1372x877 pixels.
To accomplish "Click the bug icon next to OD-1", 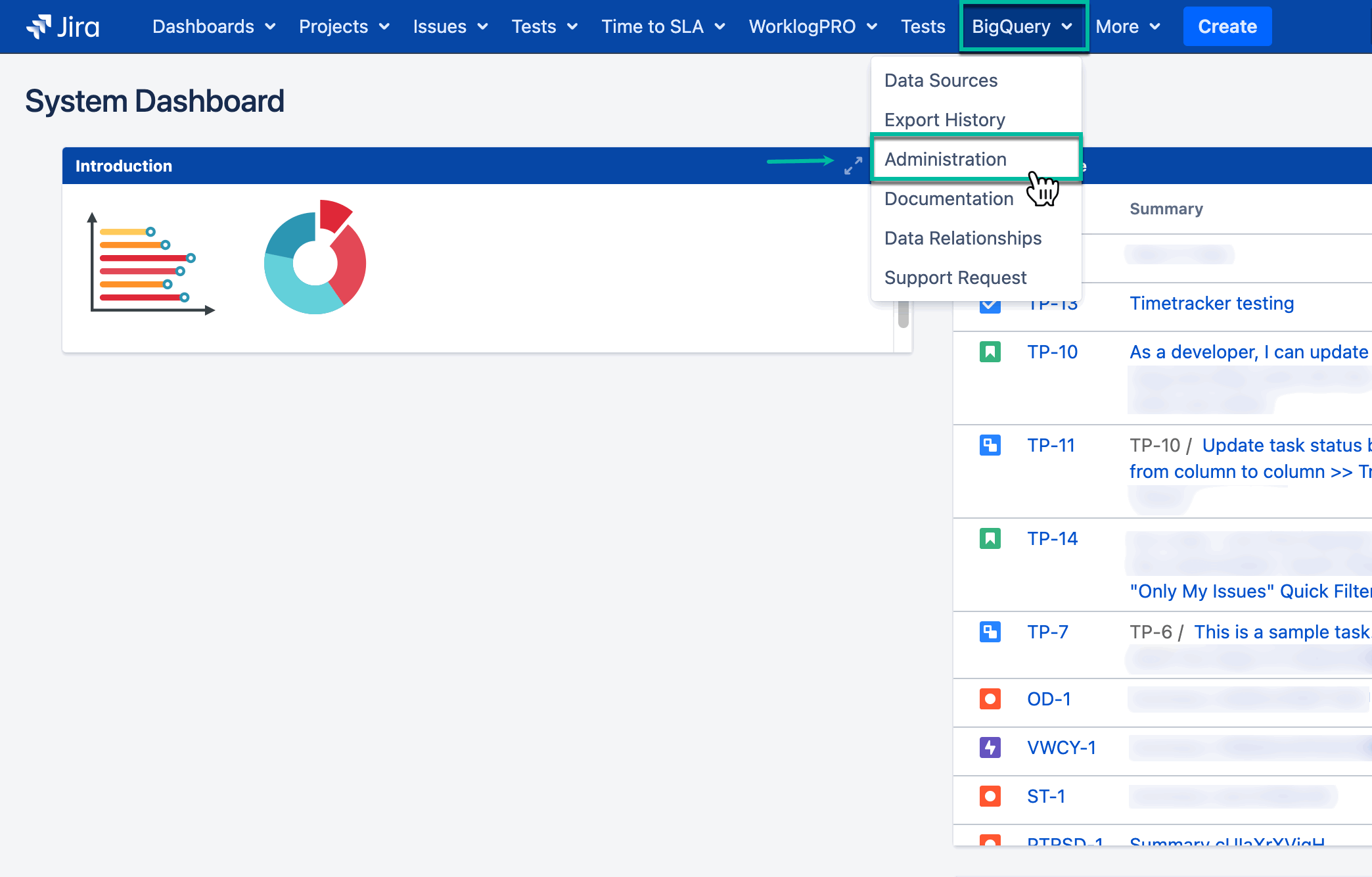I will coord(990,699).
